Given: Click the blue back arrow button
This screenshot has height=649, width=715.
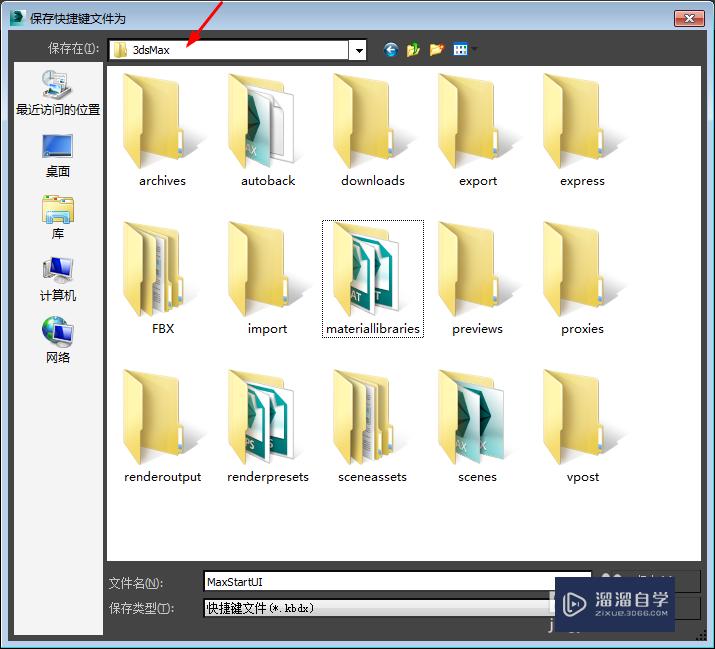Looking at the screenshot, I should click(x=391, y=49).
